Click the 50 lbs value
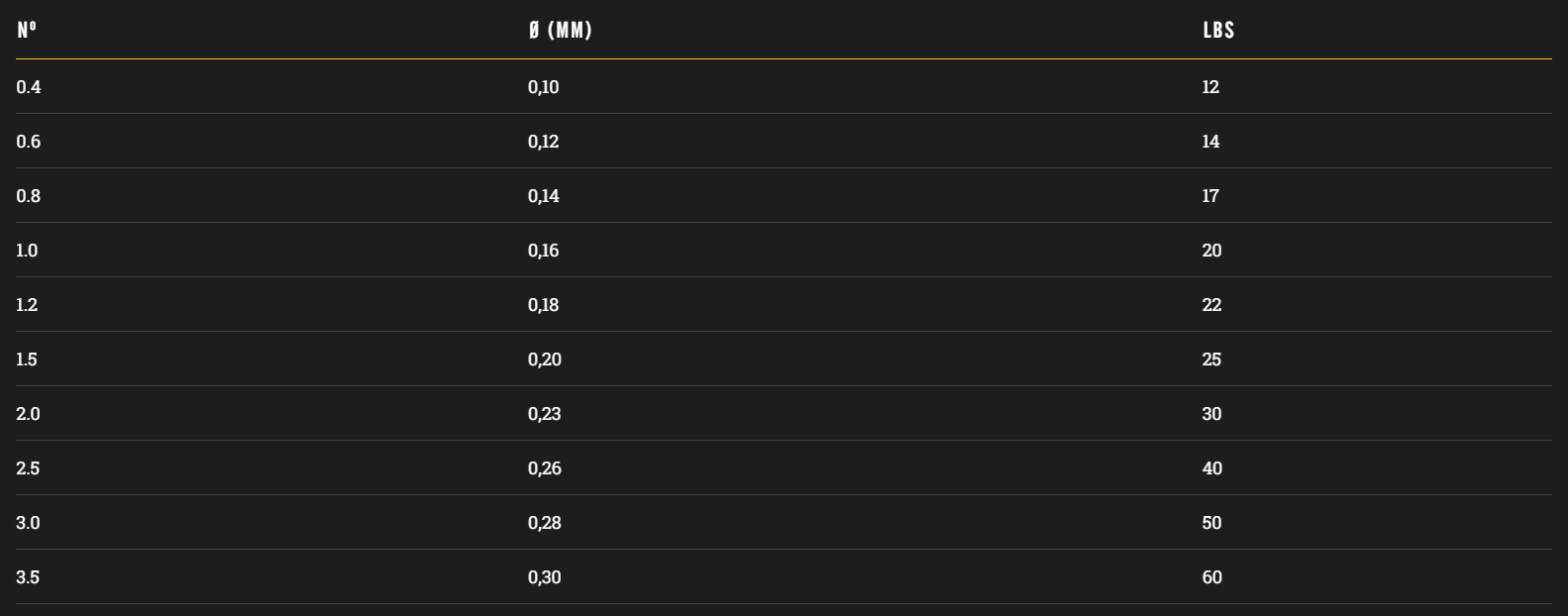This screenshot has height=616, width=1568. pos(1211,523)
